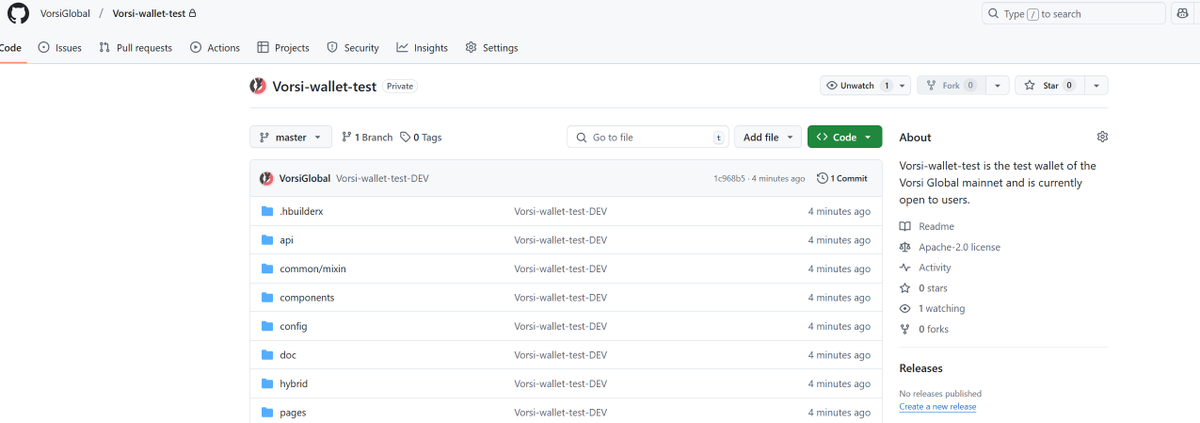Viewport: 1200px width, 423px height.
Task: Click the Activity link in About
Action: click(935, 268)
